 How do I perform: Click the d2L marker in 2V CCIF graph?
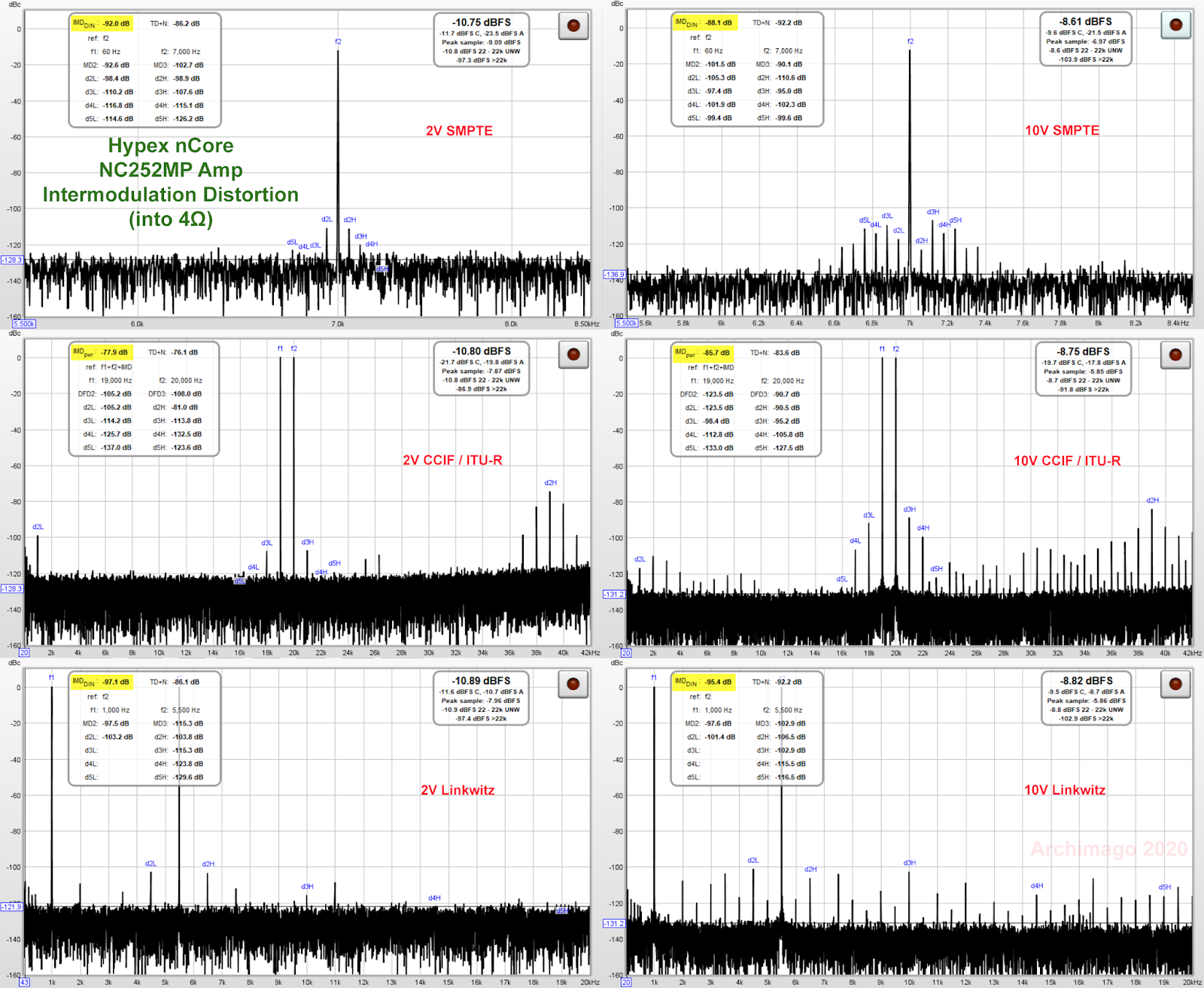pyautogui.click(x=38, y=527)
